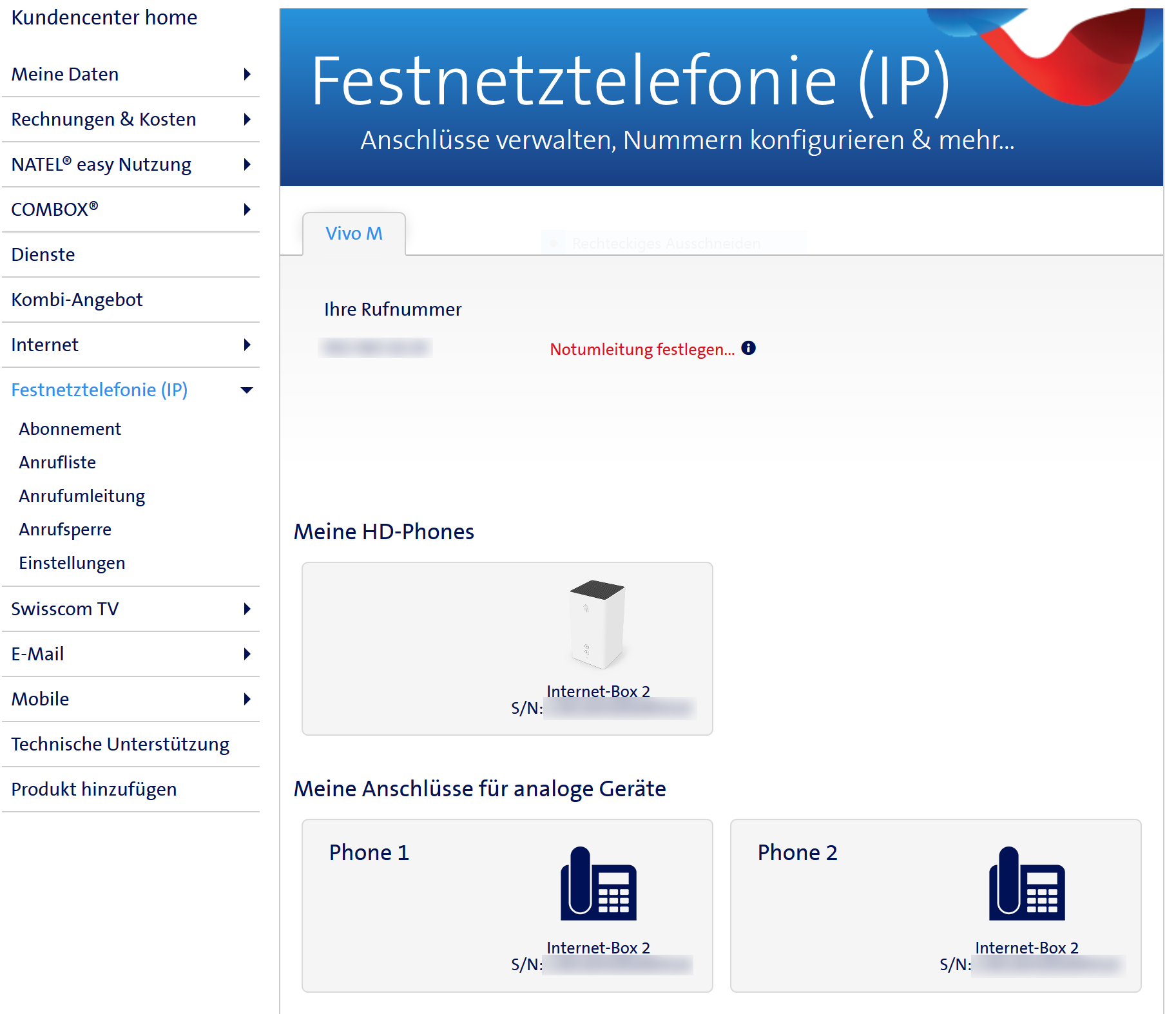Click Internet-Box 2 label under Meine HD-Phones
This screenshot has width=1176, height=1014.
tap(598, 691)
